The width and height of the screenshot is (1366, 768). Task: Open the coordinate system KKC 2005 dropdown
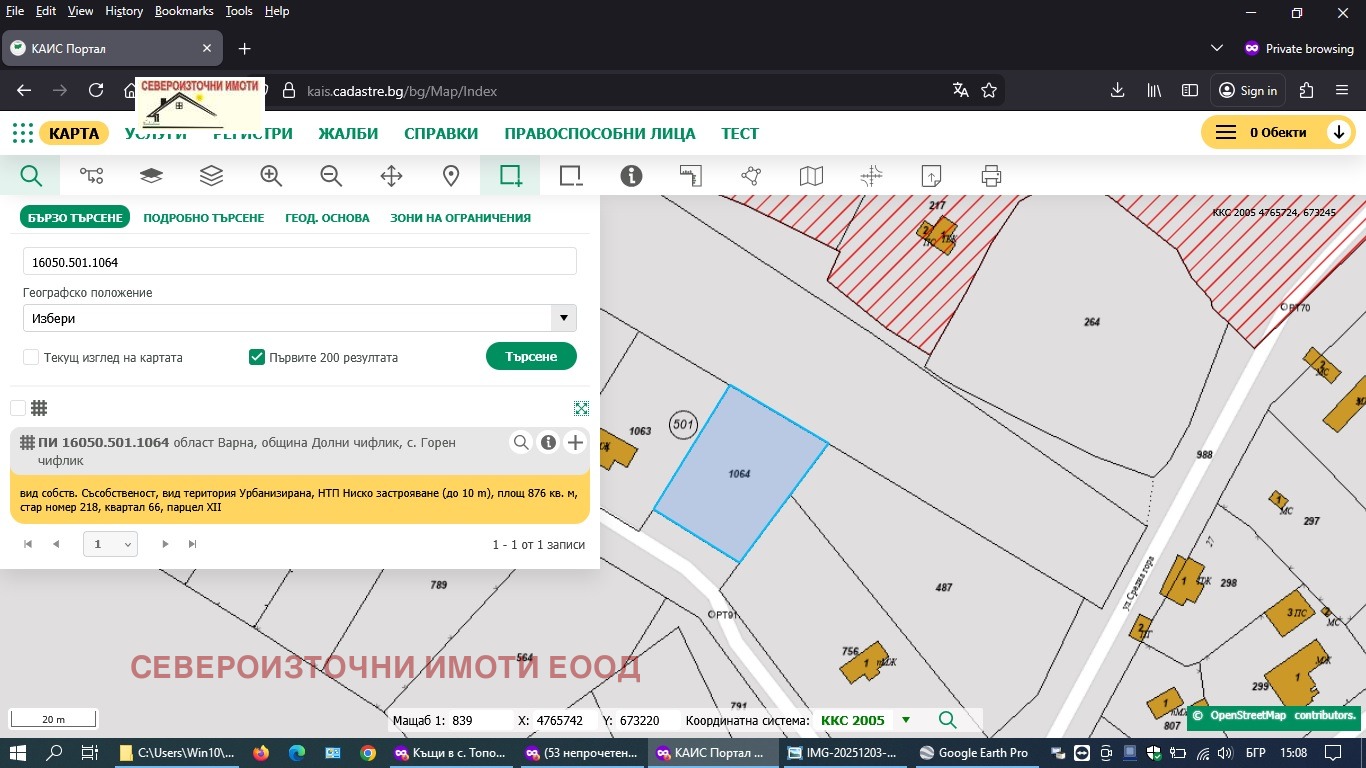906,720
